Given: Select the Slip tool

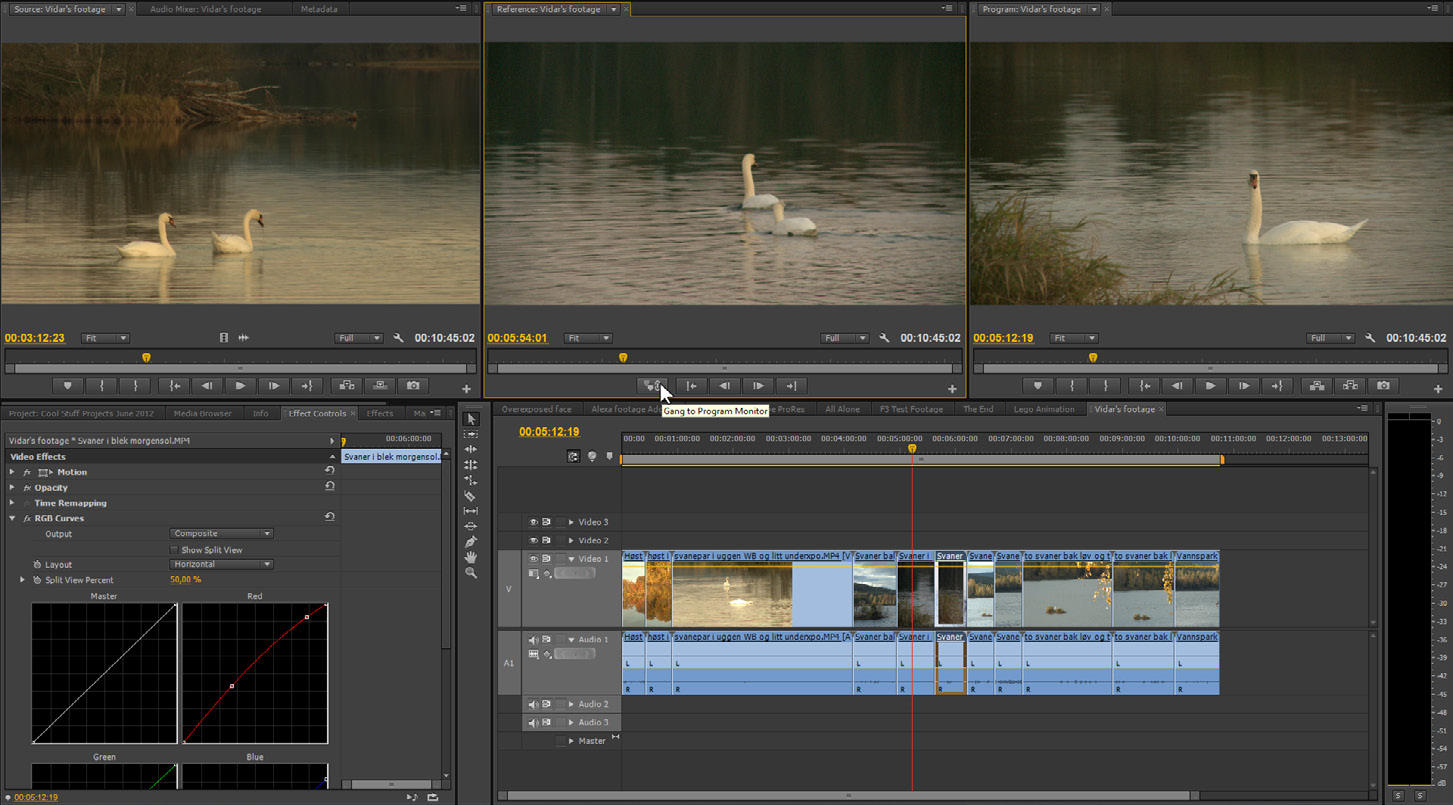Looking at the screenshot, I should coord(471,511).
